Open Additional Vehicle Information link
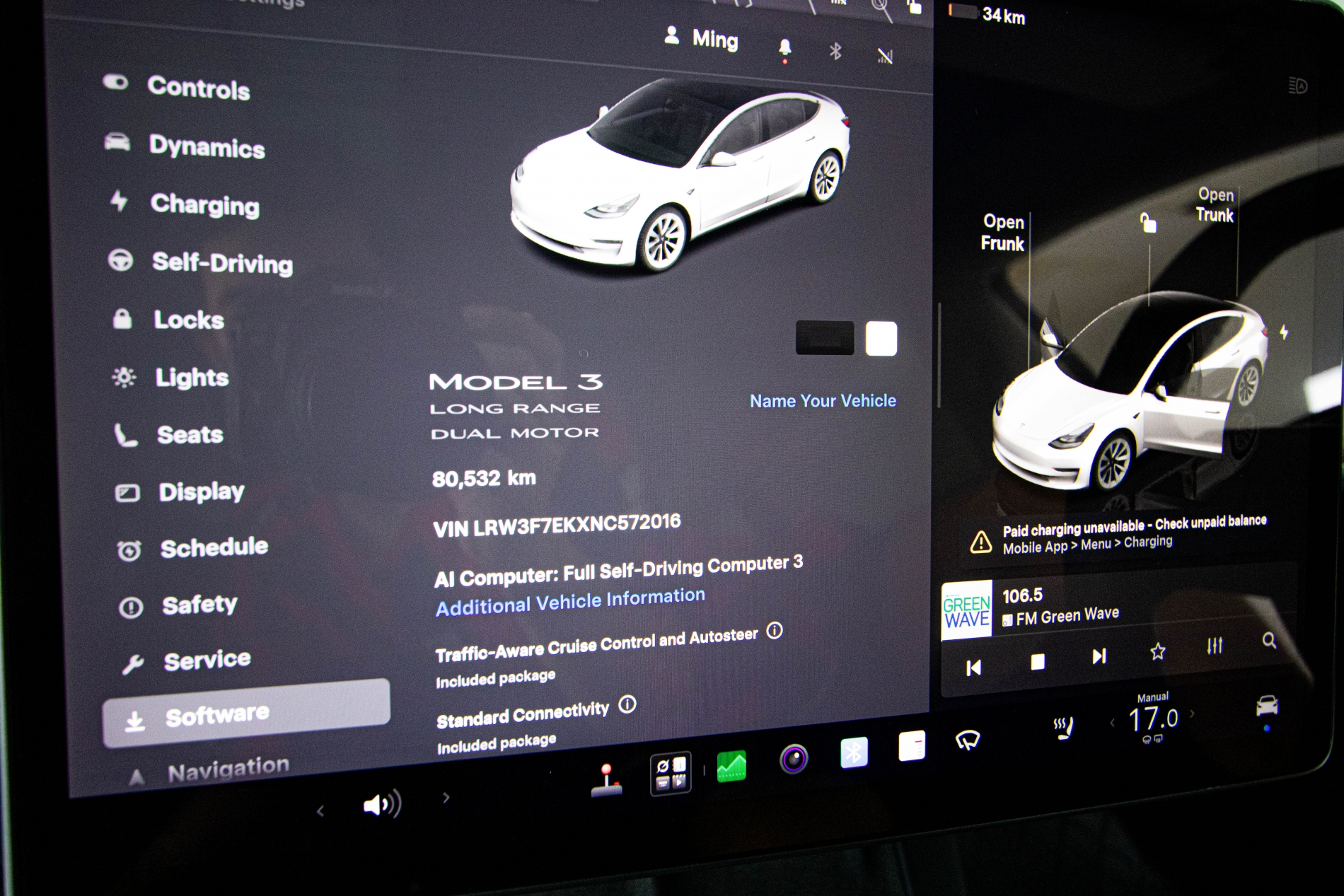1344x896 pixels. tap(570, 602)
